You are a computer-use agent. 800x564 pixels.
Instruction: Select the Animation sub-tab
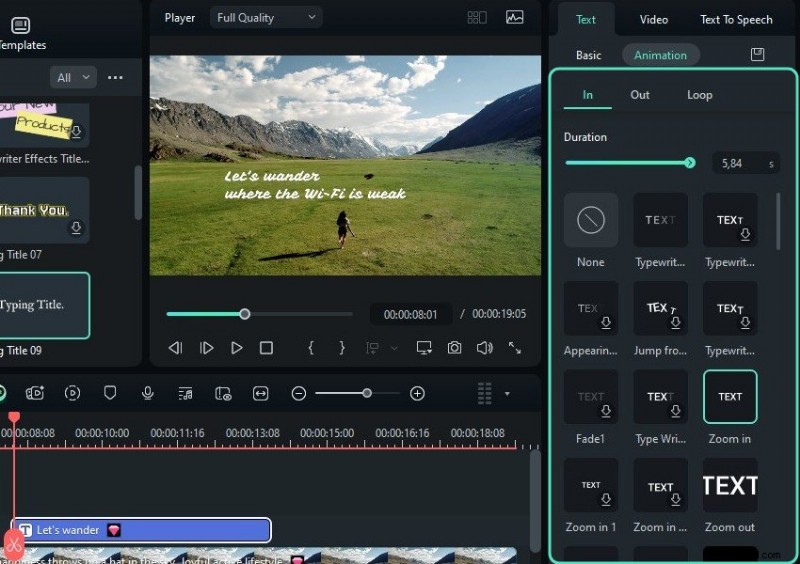point(660,55)
